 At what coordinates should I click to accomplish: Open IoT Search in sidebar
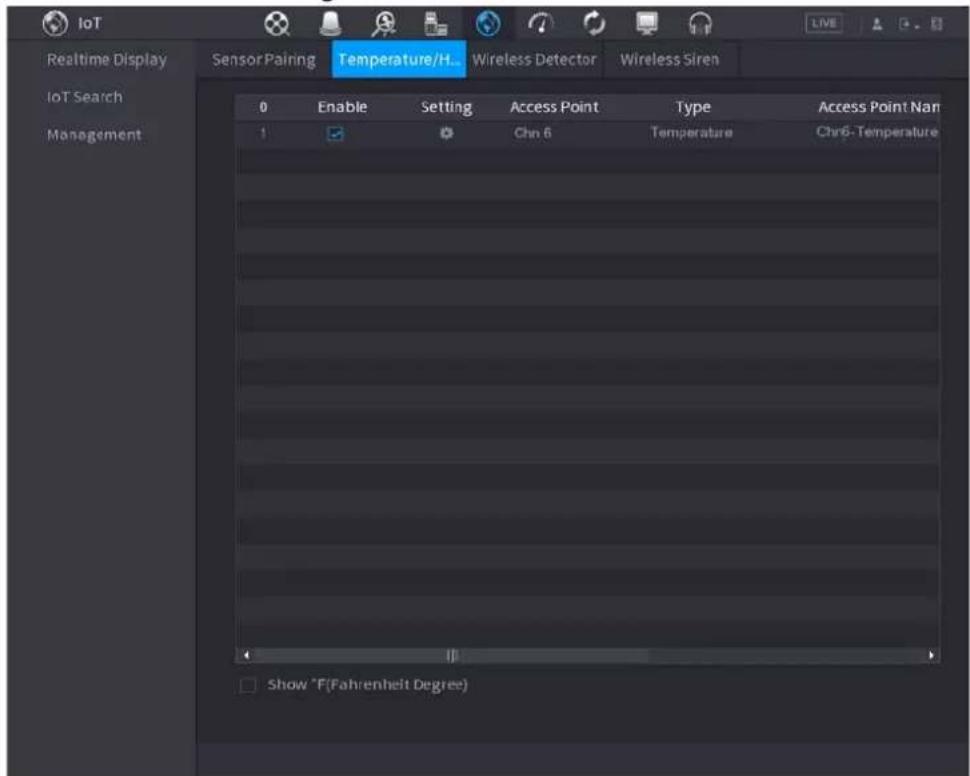point(85,97)
